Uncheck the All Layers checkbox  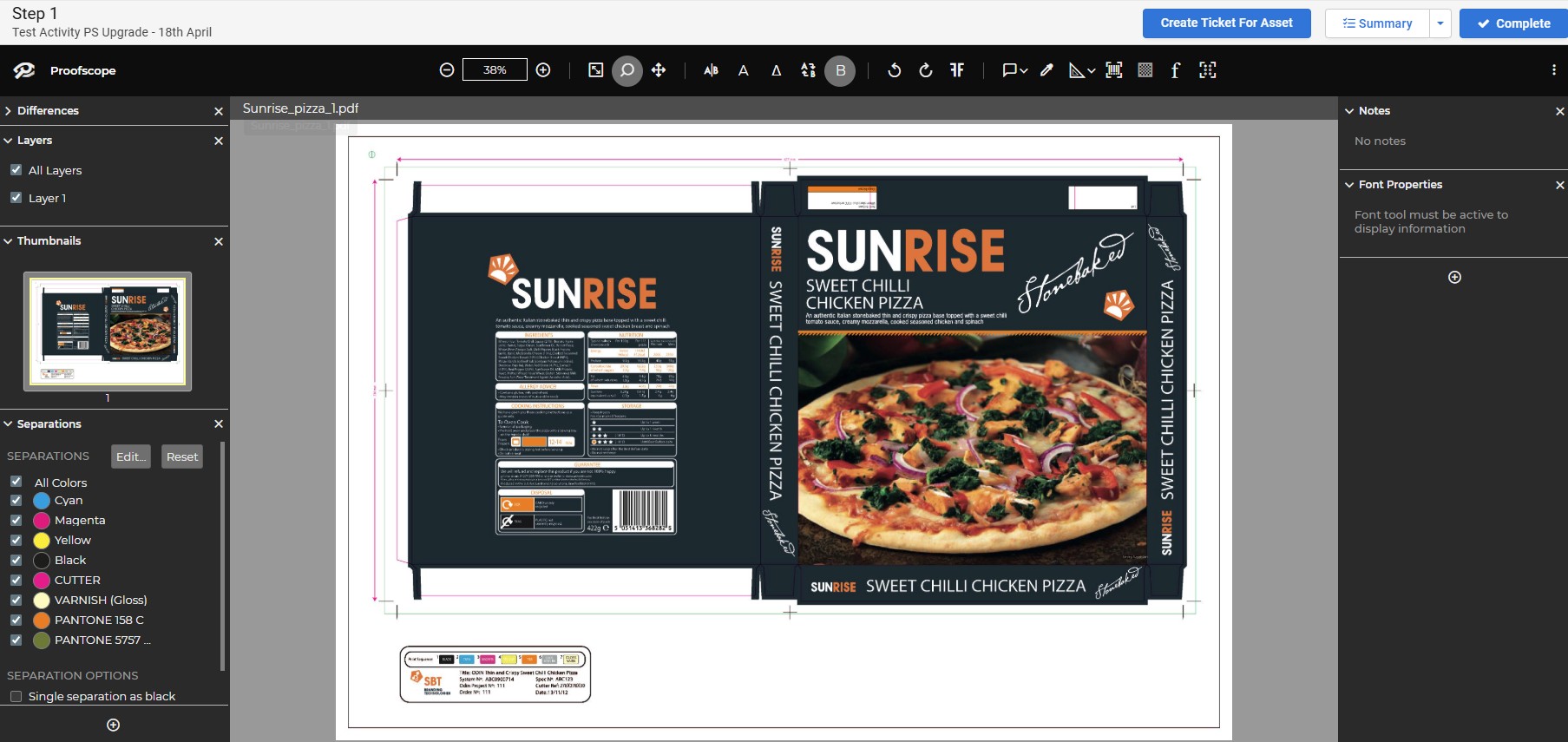(x=16, y=169)
